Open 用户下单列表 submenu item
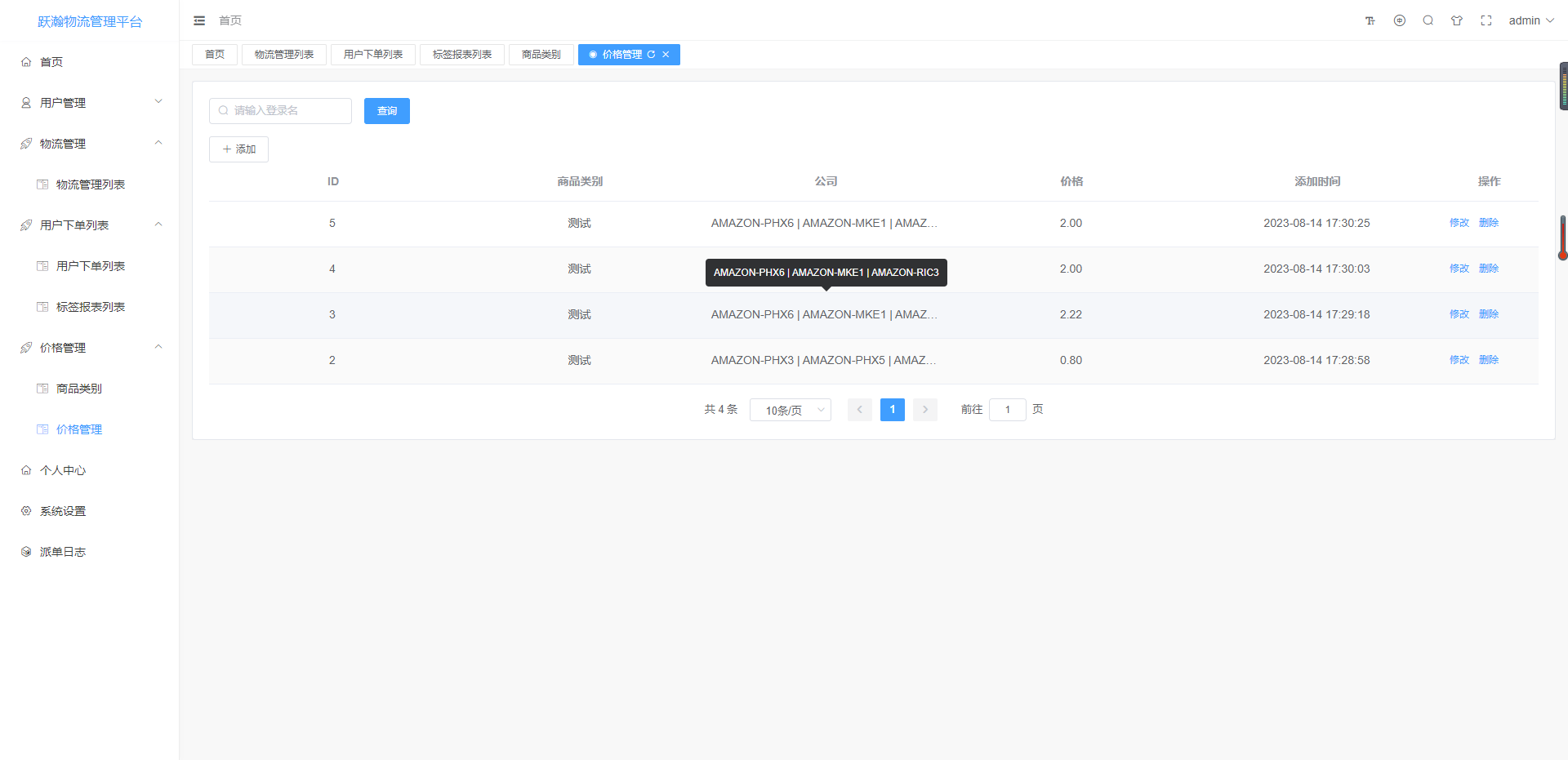1568x760 pixels. pos(90,266)
